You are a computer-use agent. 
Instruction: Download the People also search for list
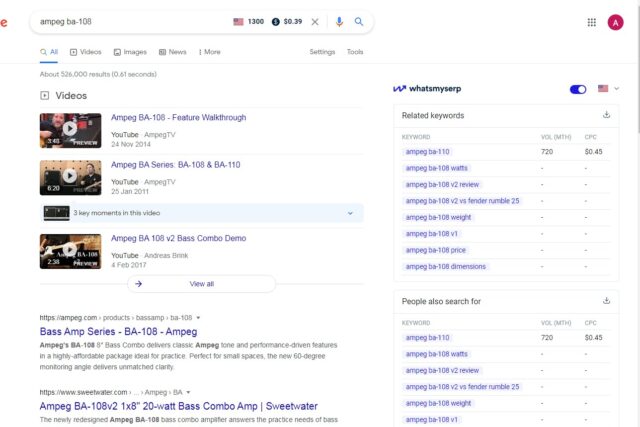click(x=606, y=301)
